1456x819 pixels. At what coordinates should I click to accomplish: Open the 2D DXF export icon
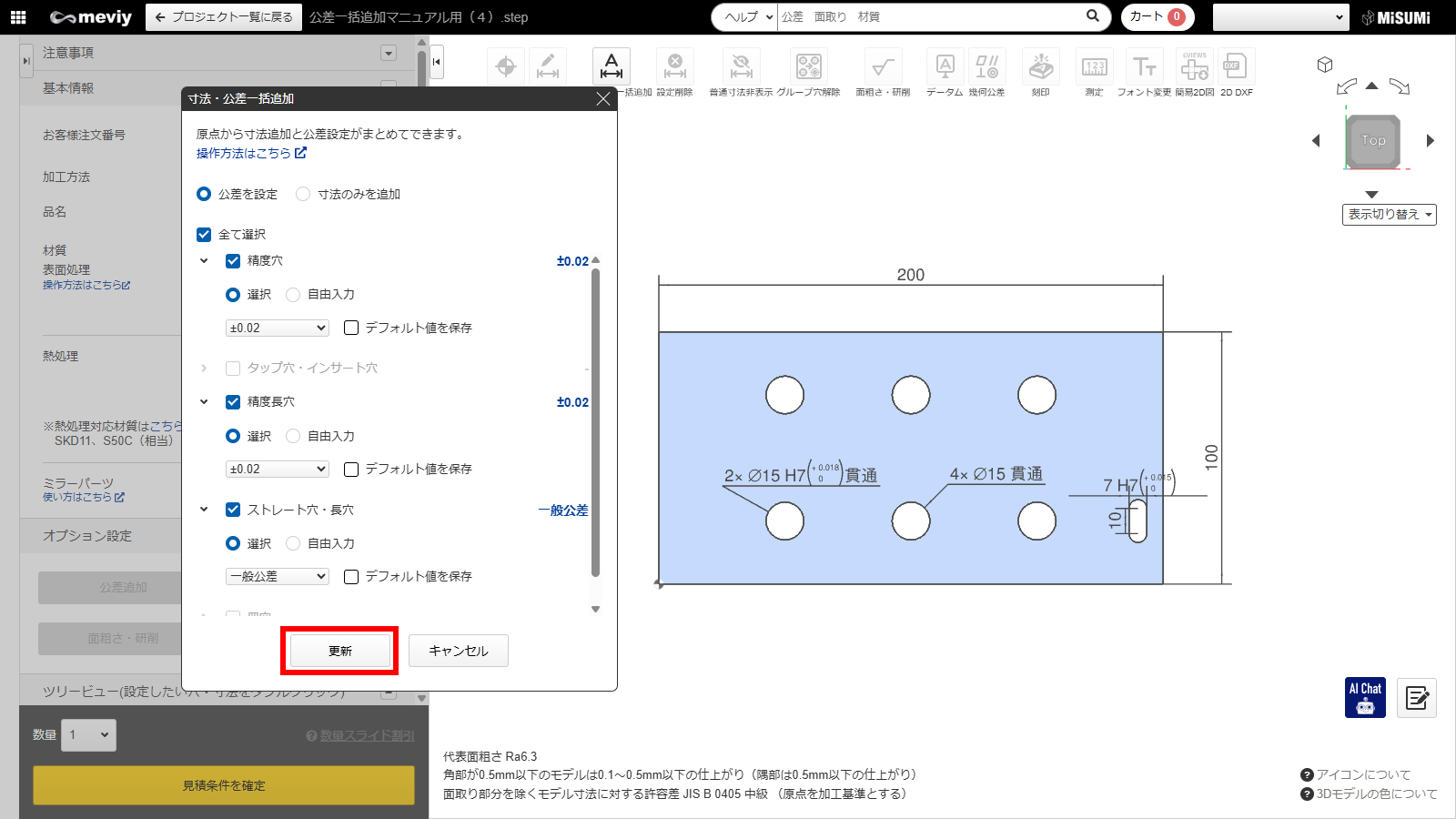tap(1236, 66)
